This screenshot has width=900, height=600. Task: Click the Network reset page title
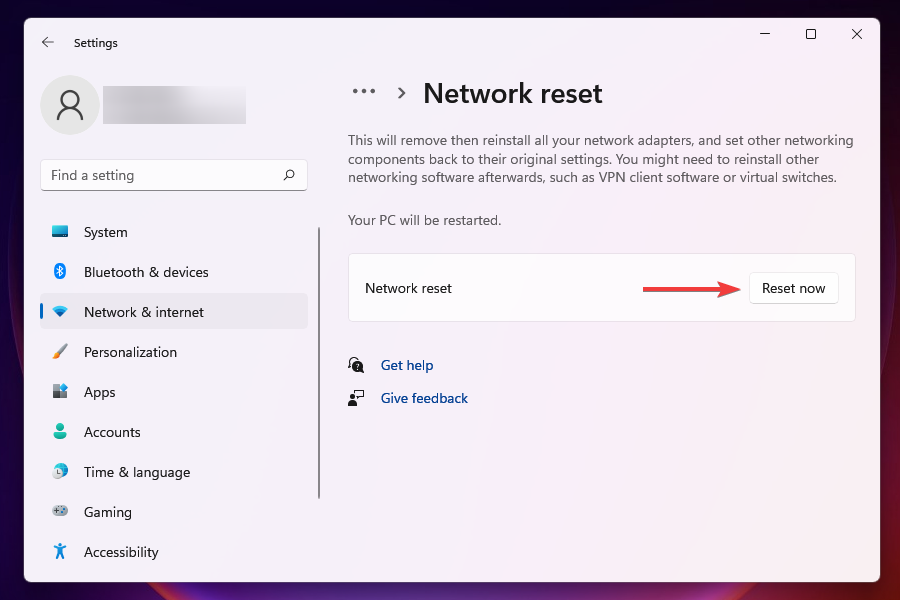tap(513, 93)
